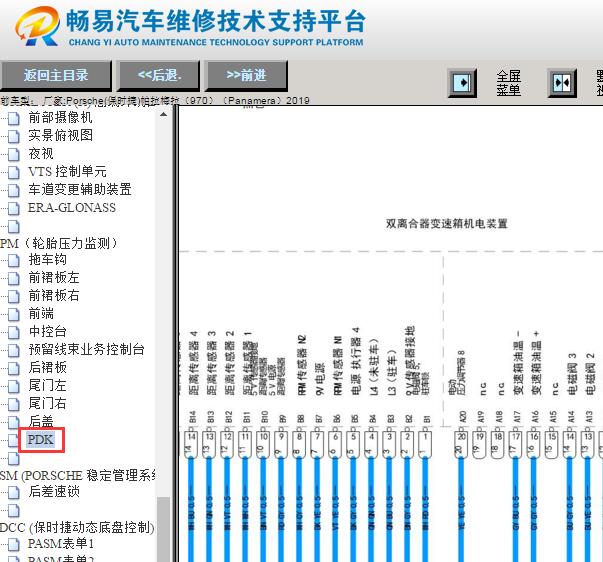
Task: Click document icon beside 中控台
Action: [14, 332]
